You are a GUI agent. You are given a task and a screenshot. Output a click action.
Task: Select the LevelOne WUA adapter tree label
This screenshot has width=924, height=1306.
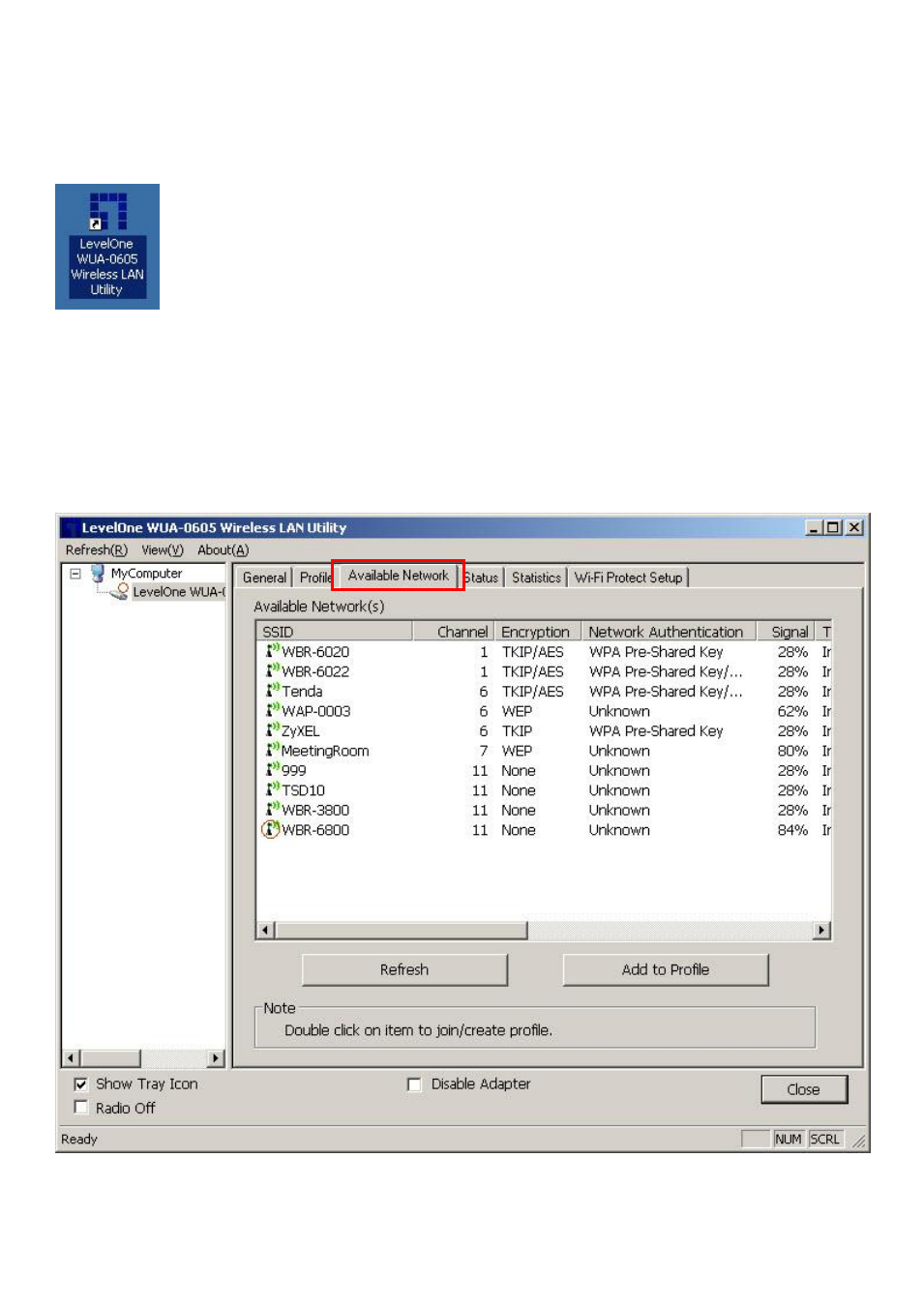[179, 592]
